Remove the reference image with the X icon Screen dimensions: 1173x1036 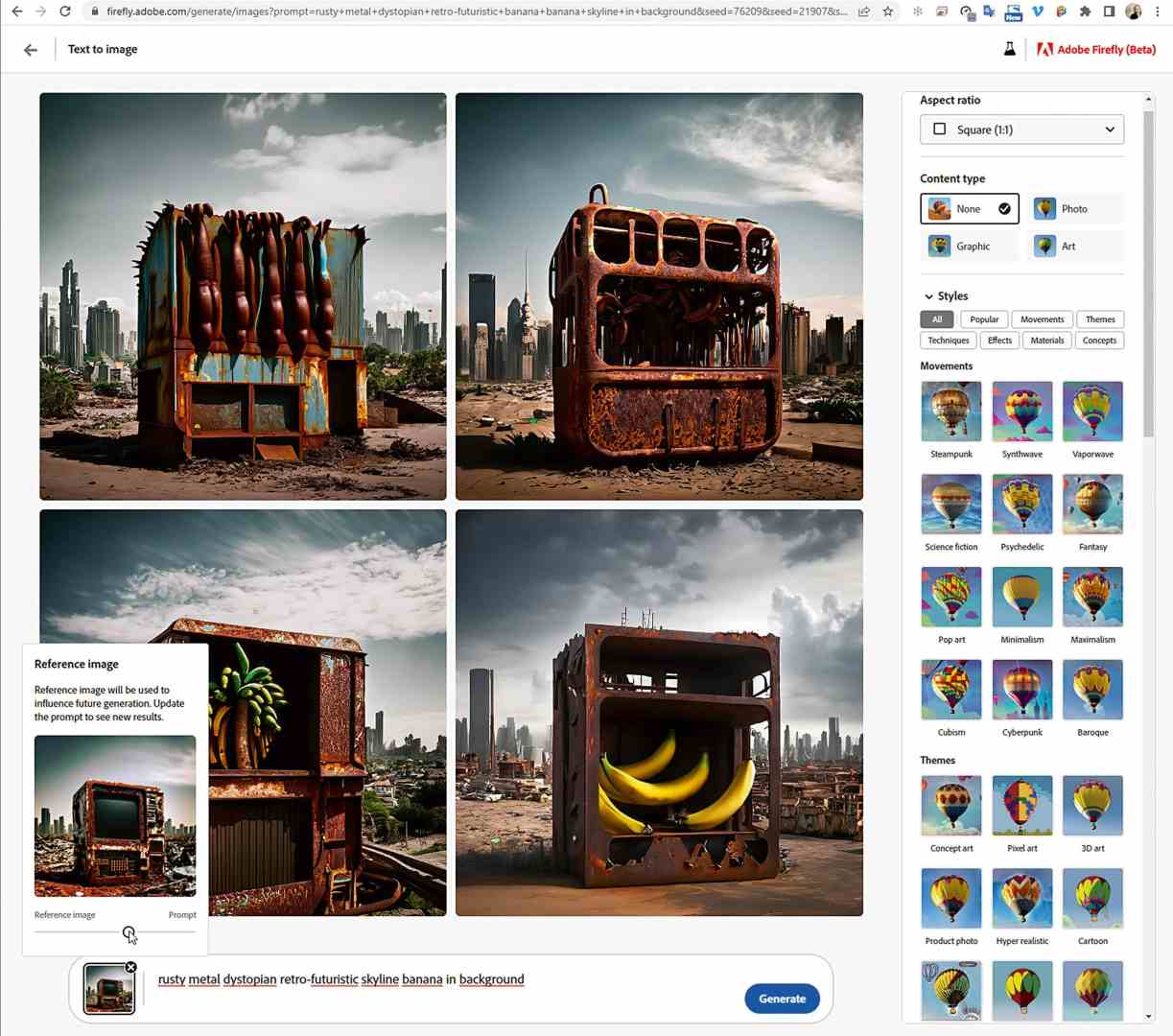pos(131,967)
